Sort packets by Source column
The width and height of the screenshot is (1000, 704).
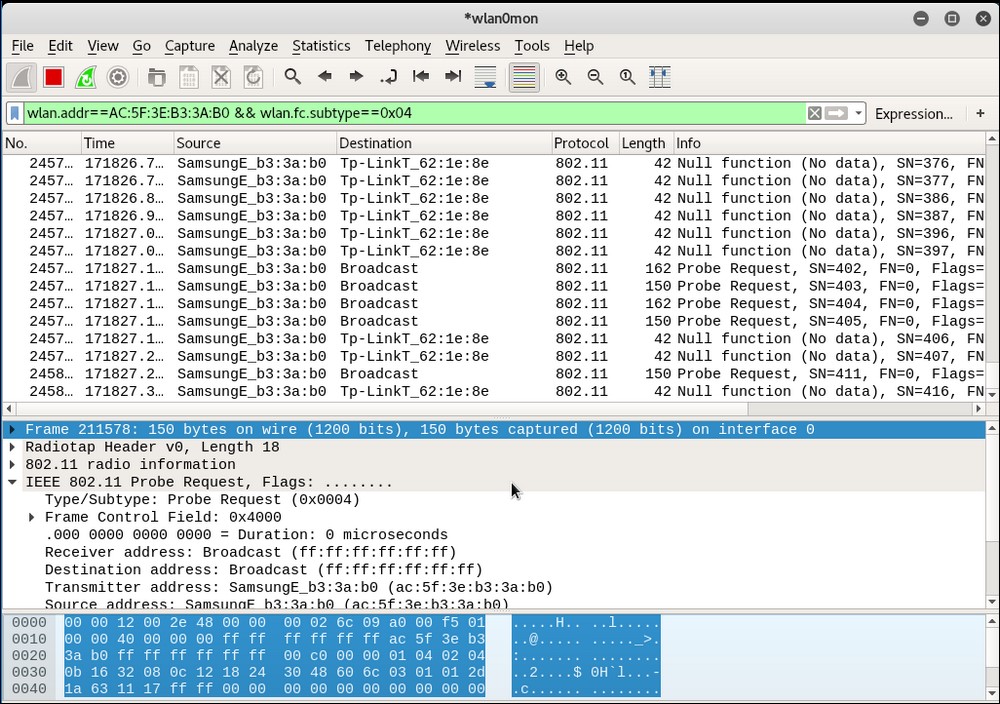point(255,143)
